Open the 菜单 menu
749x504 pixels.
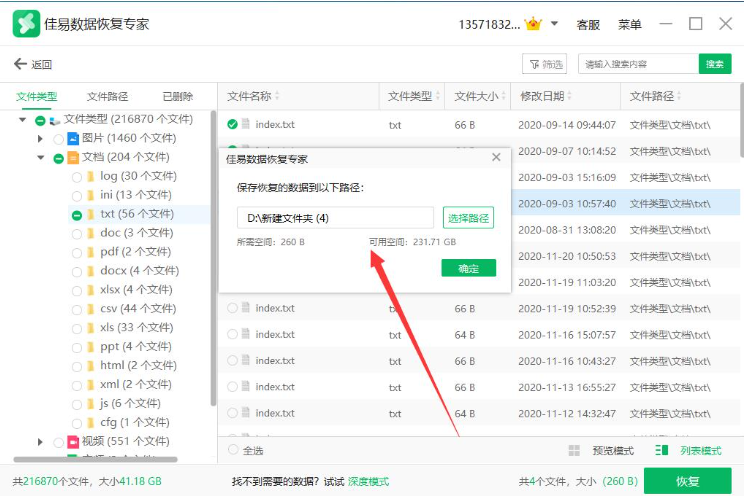tap(630, 24)
